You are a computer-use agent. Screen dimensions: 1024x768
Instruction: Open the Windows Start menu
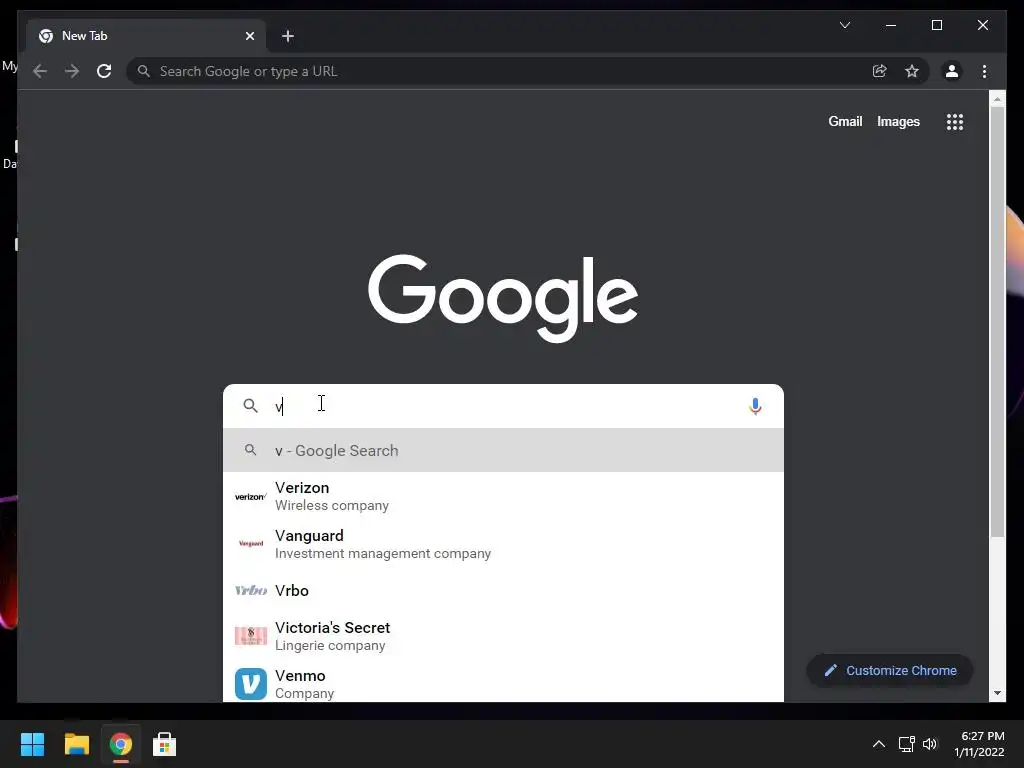(32, 744)
